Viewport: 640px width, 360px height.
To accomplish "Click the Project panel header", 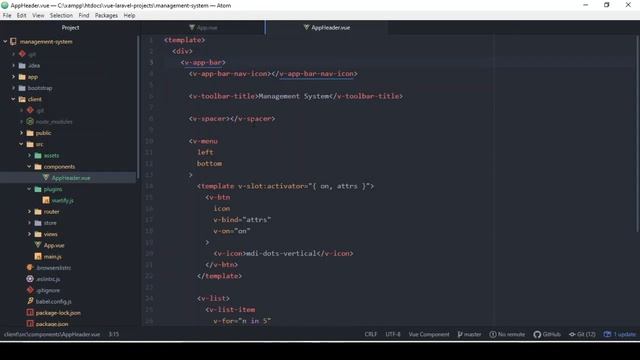I will point(70,27).
